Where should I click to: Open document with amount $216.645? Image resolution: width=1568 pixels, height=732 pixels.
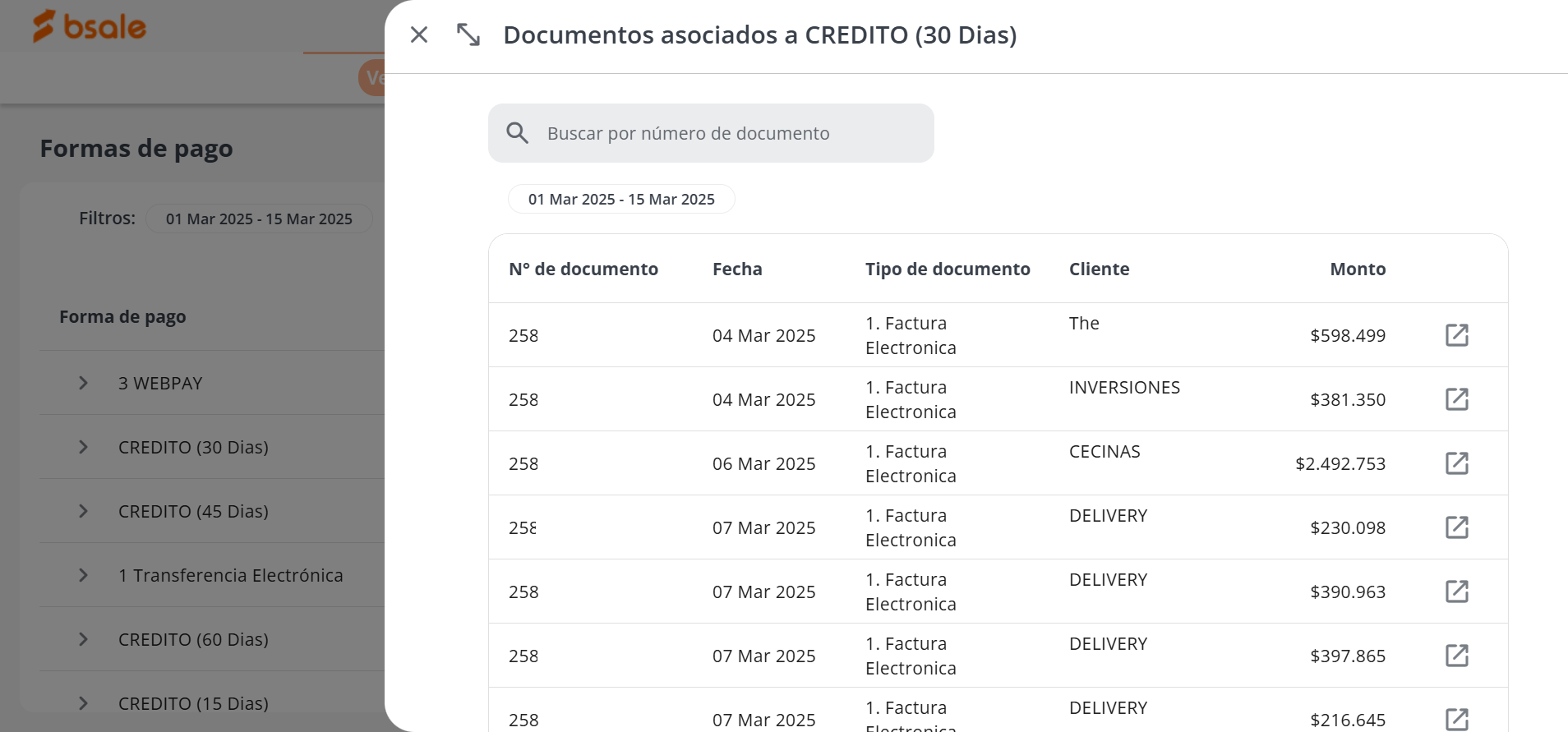click(x=1457, y=720)
